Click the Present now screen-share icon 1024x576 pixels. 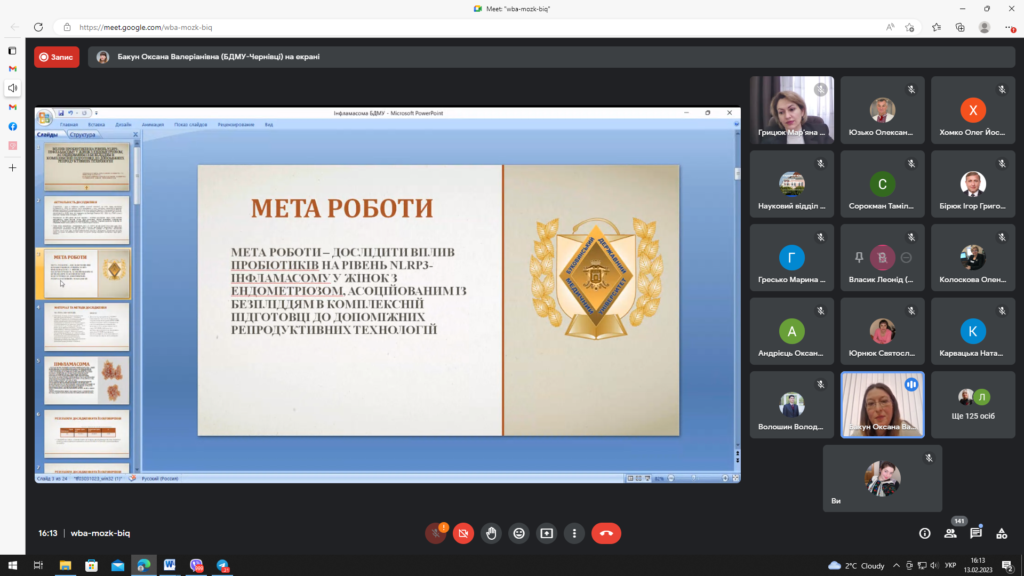click(x=547, y=533)
